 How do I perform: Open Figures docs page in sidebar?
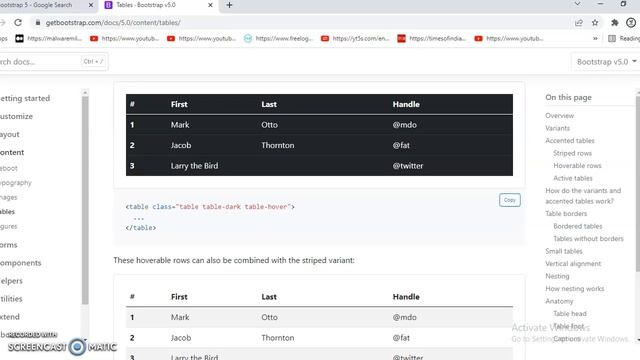click(x=9, y=226)
